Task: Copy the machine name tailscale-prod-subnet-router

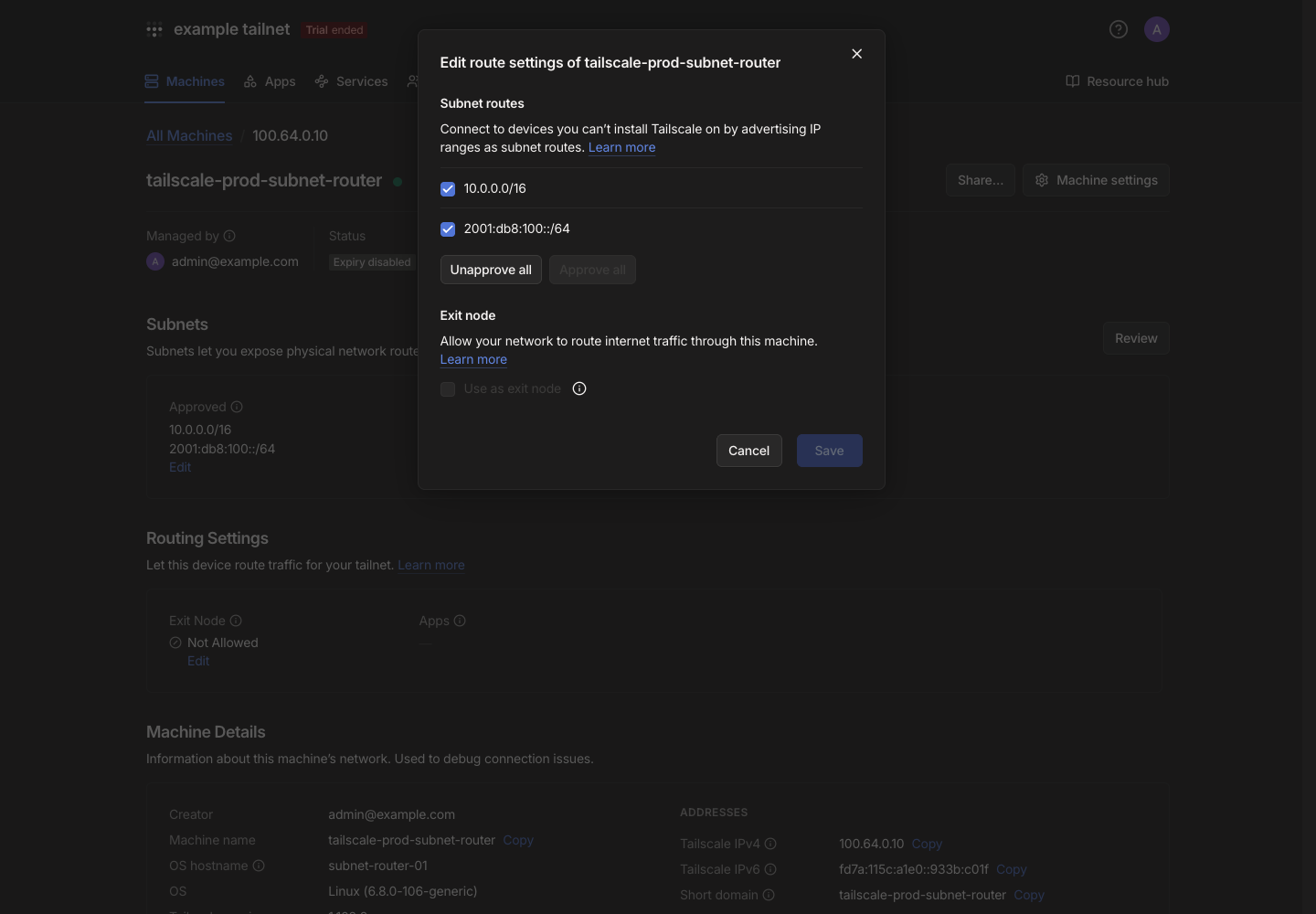Action: pyautogui.click(x=518, y=840)
